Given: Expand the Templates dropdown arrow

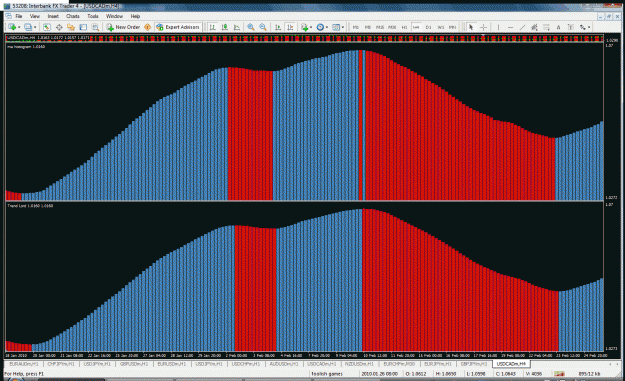Looking at the screenshot, I should (343, 27).
